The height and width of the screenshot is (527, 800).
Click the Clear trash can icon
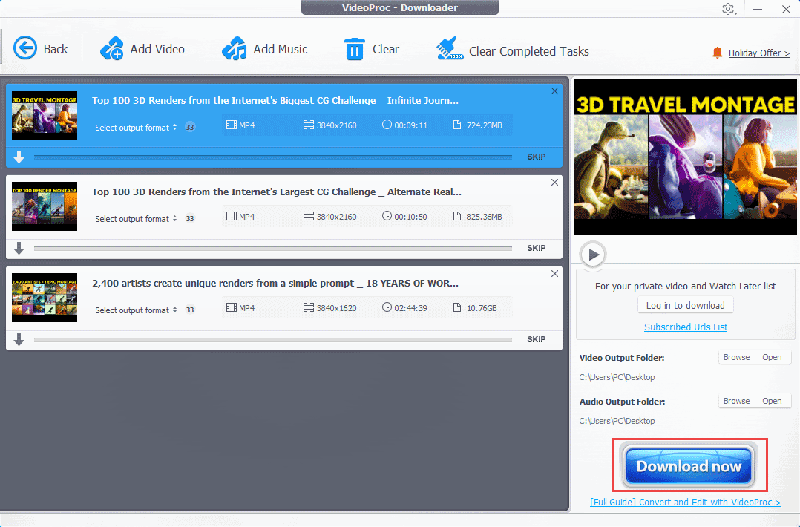pos(355,49)
